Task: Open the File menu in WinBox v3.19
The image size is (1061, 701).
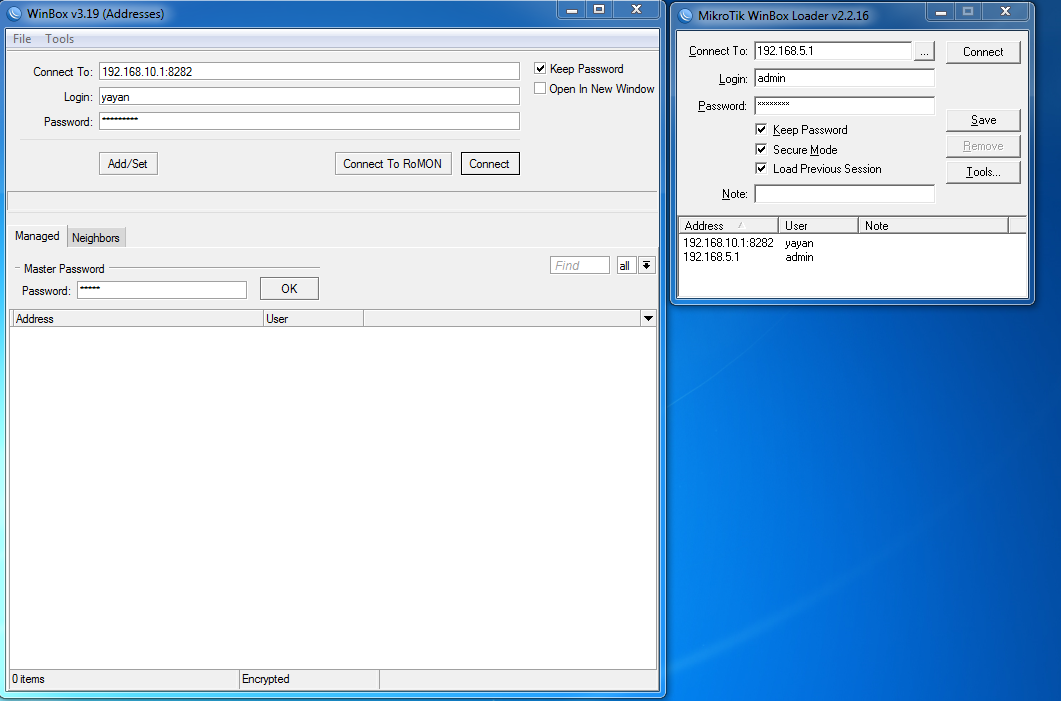Action: pyautogui.click(x=22, y=39)
